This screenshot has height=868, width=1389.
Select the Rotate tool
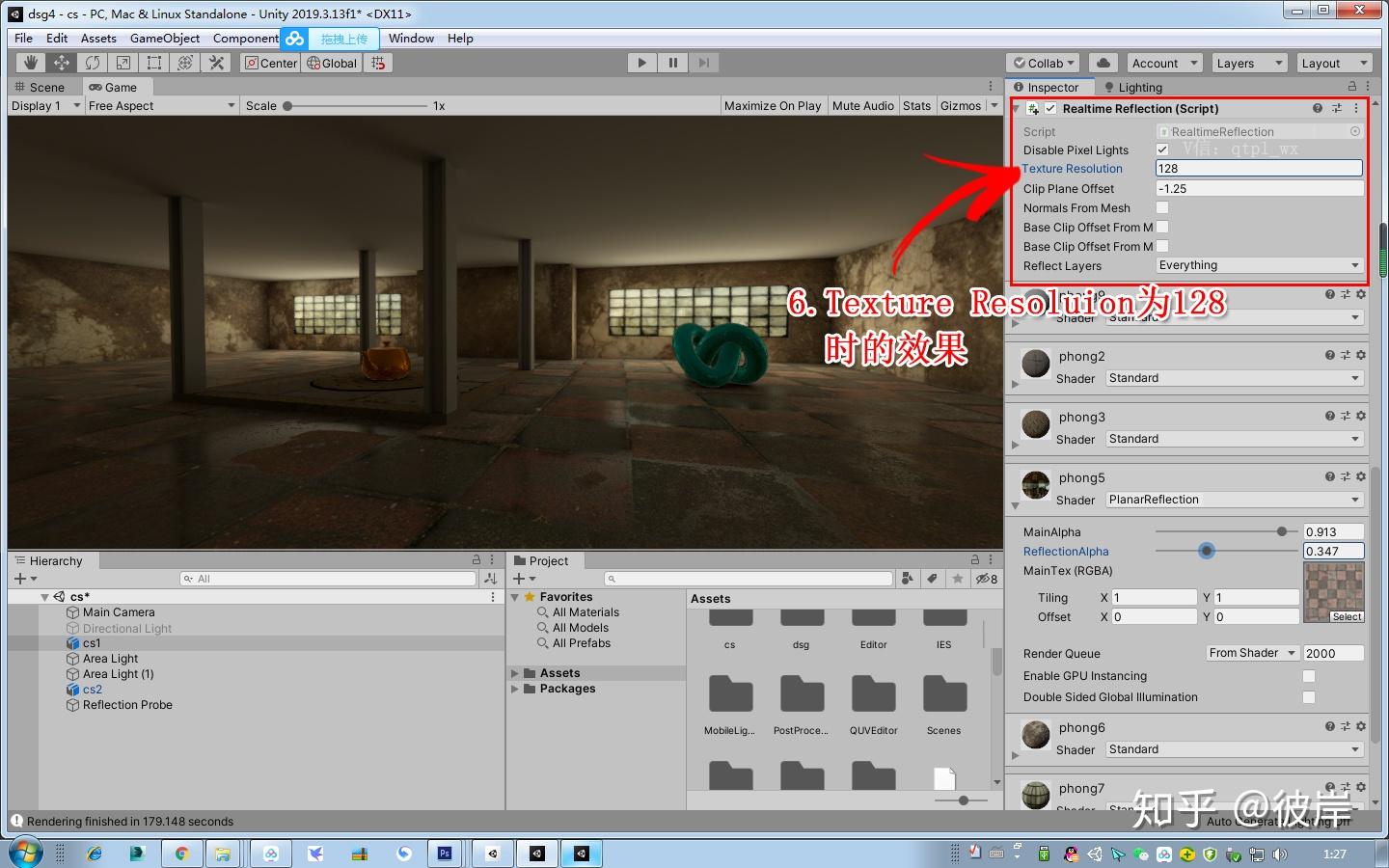pyautogui.click(x=92, y=62)
